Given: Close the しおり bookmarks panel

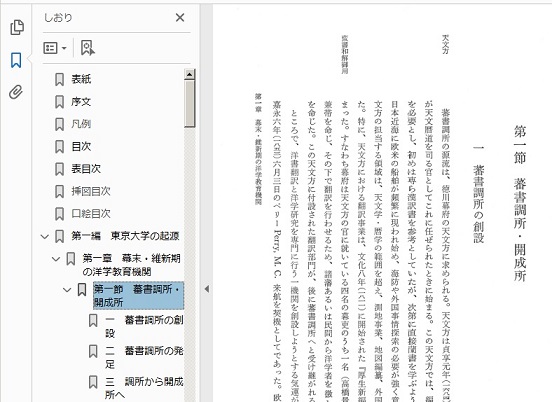Looking at the screenshot, I should tap(180, 17).
